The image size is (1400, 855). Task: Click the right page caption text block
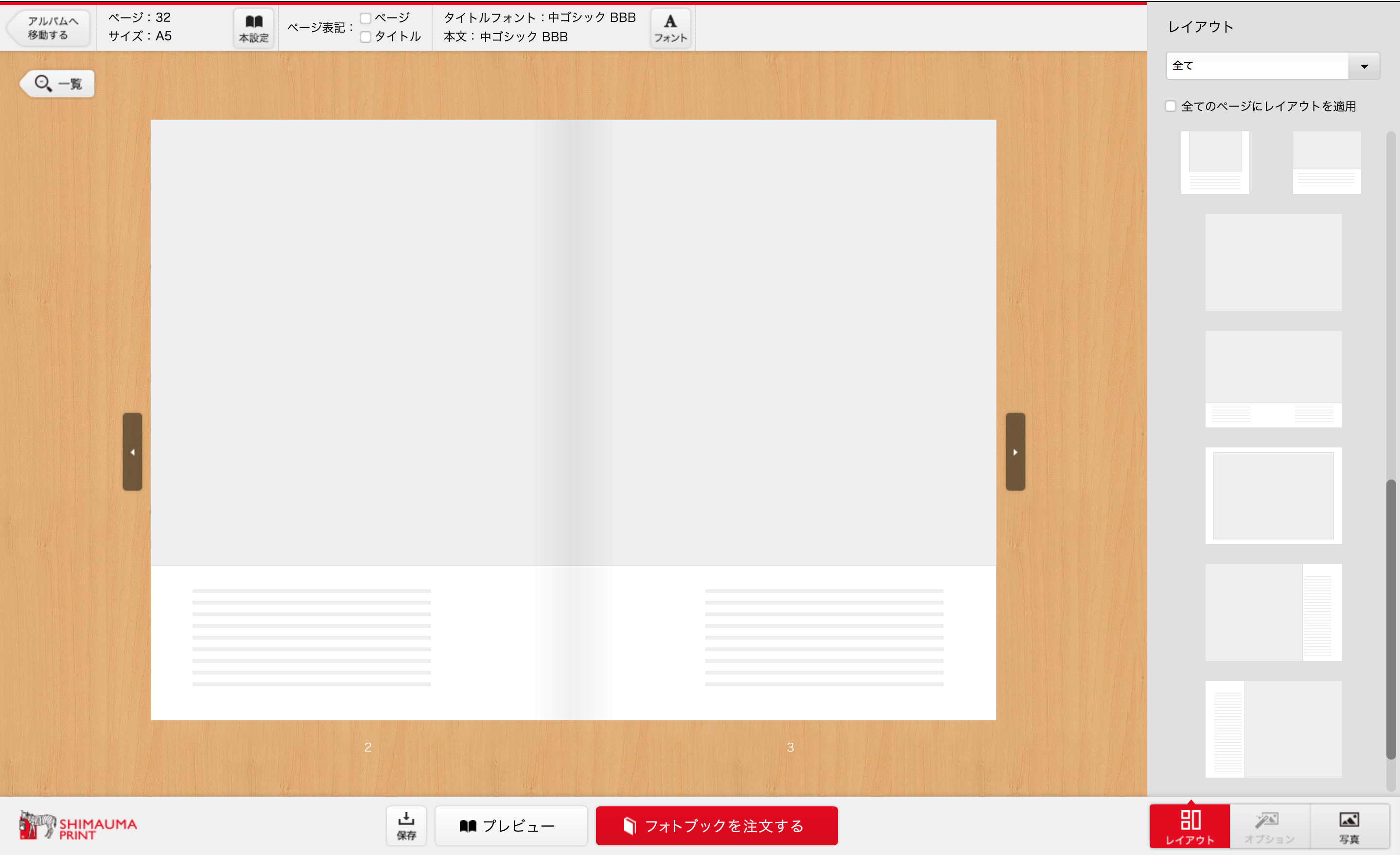coord(824,637)
